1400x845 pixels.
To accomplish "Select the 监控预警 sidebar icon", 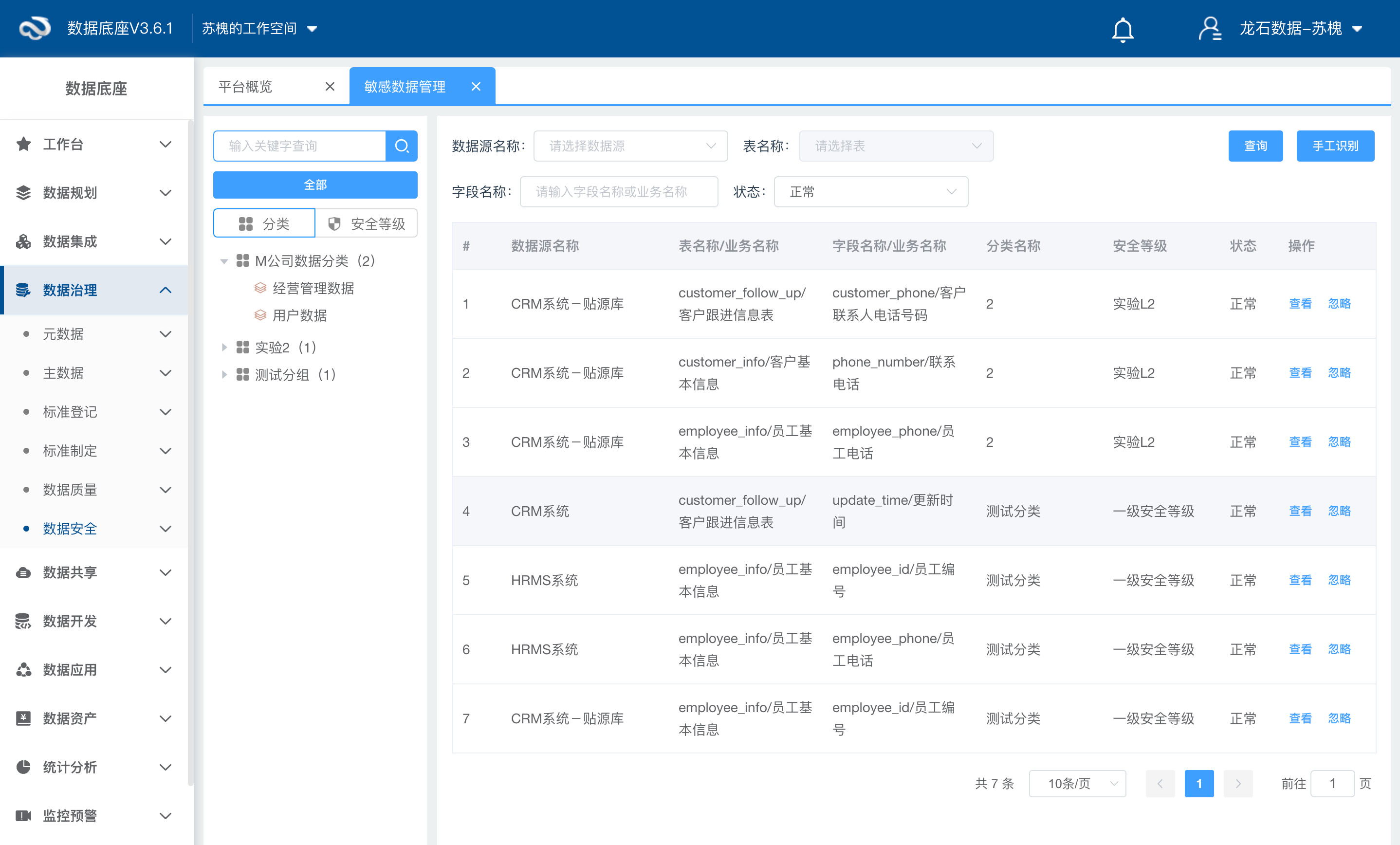I will [23, 815].
